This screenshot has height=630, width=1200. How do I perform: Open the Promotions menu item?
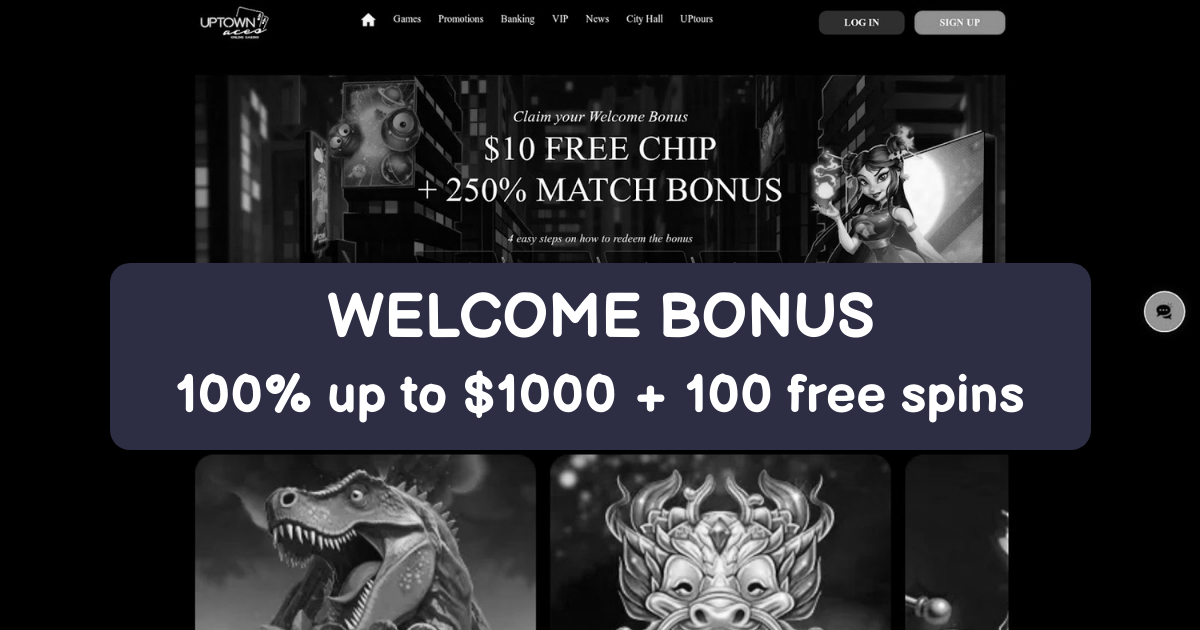pyautogui.click(x=461, y=19)
